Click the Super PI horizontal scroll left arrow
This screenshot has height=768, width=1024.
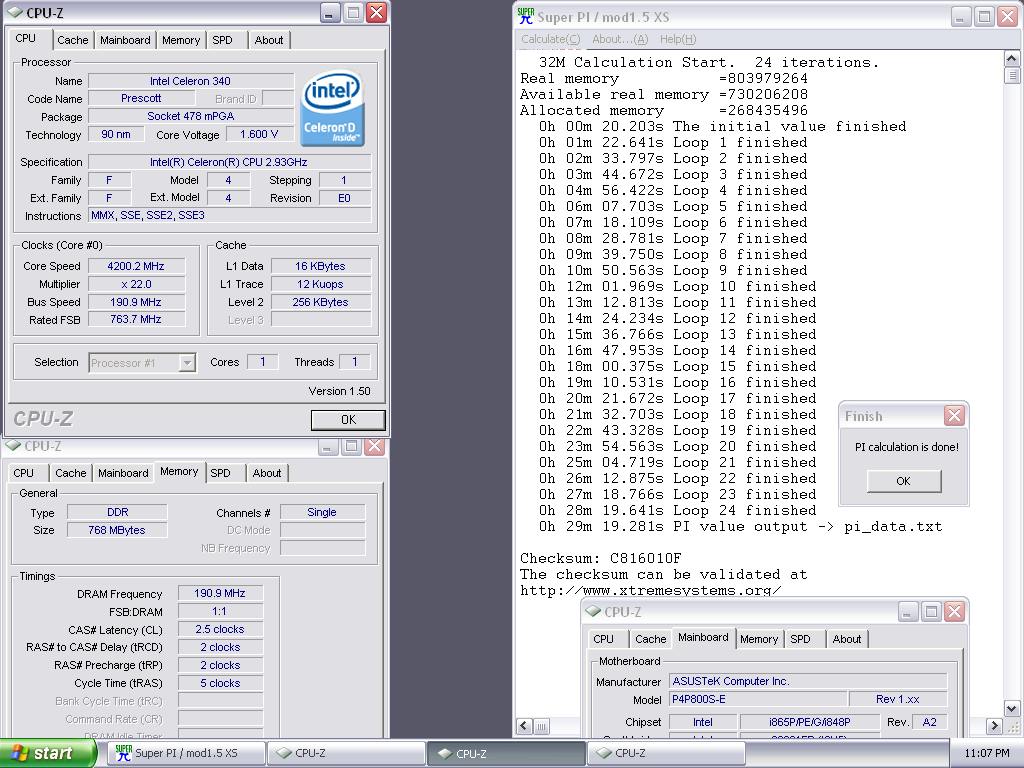pyautogui.click(x=524, y=726)
